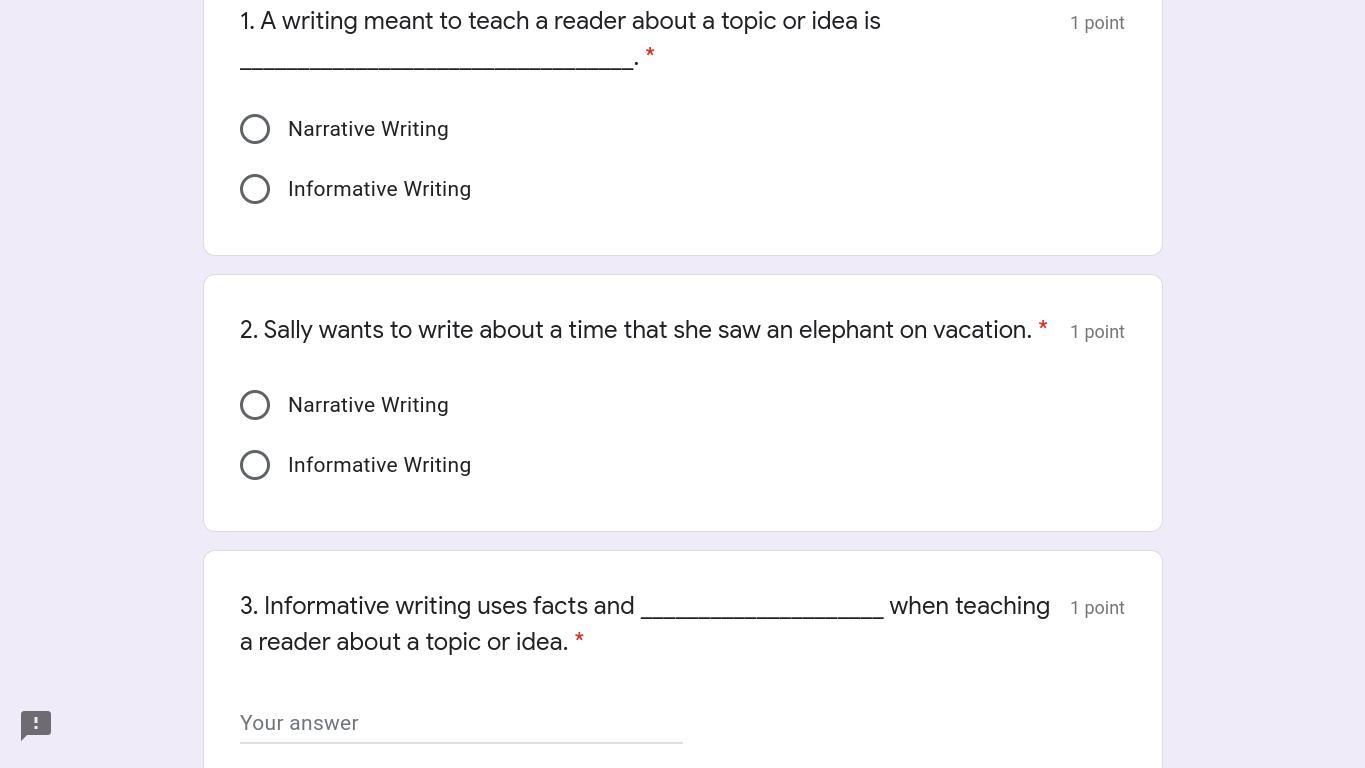Click the red required asterisk on question 1
Viewport: 1365px width, 768px height.
coord(650,54)
